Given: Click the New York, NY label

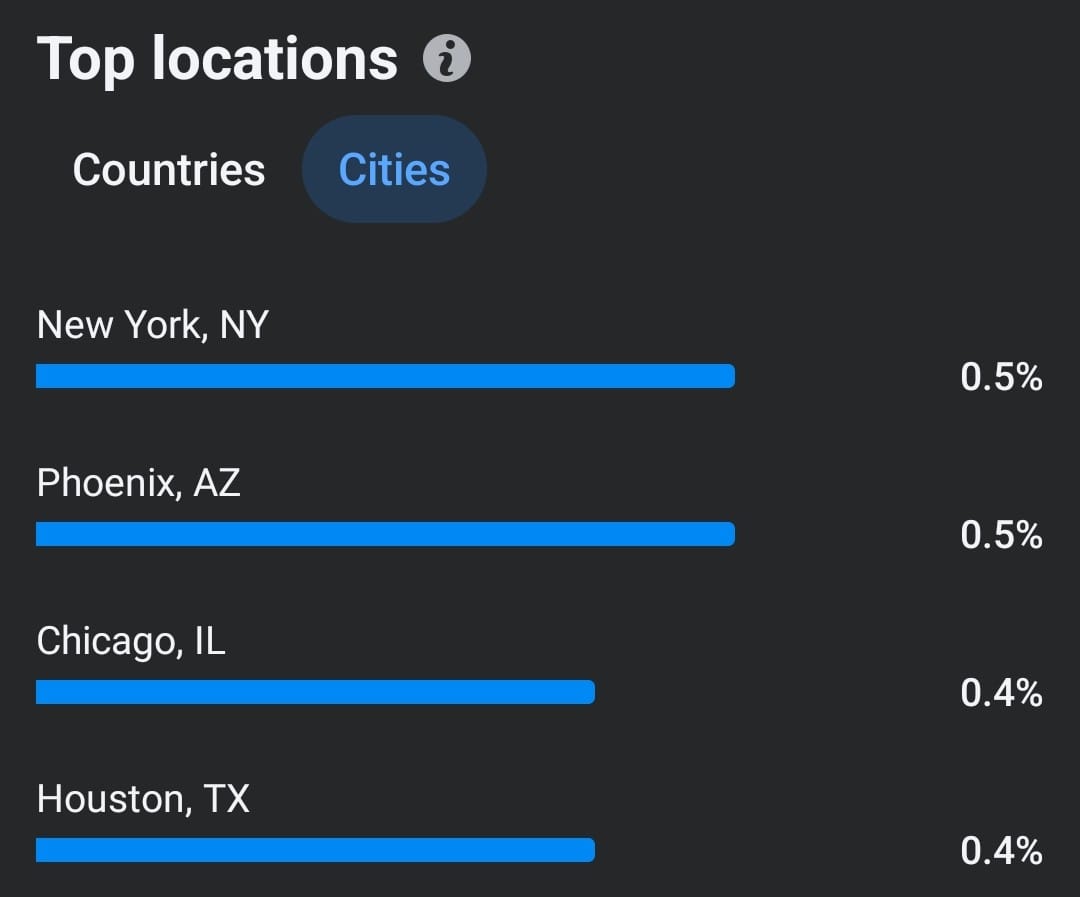Looking at the screenshot, I should pos(152,324).
